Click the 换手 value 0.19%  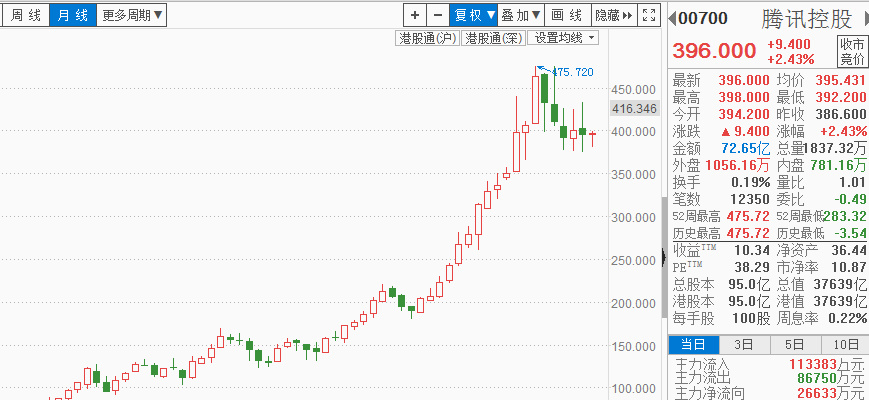click(x=751, y=182)
